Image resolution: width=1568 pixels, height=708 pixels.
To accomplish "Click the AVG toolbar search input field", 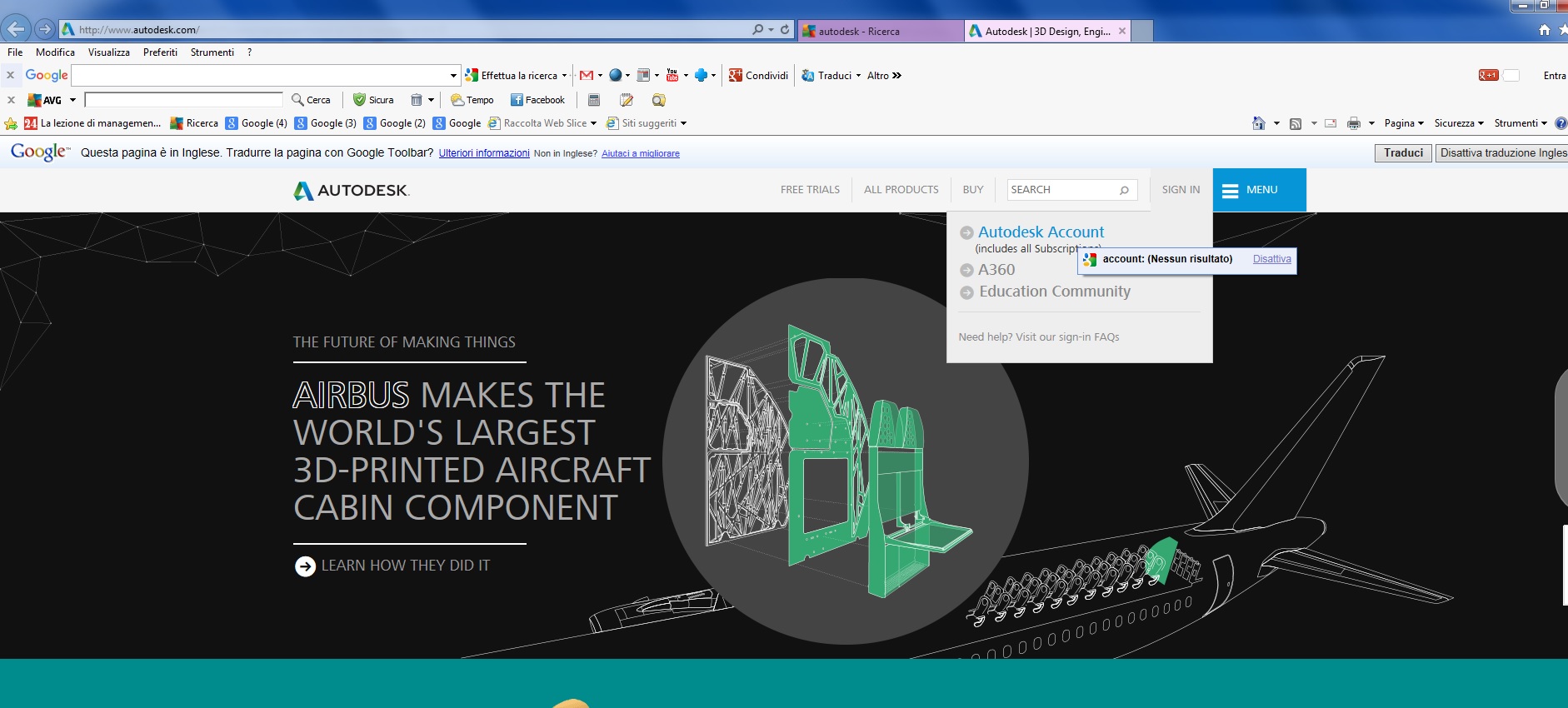I will (183, 100).
